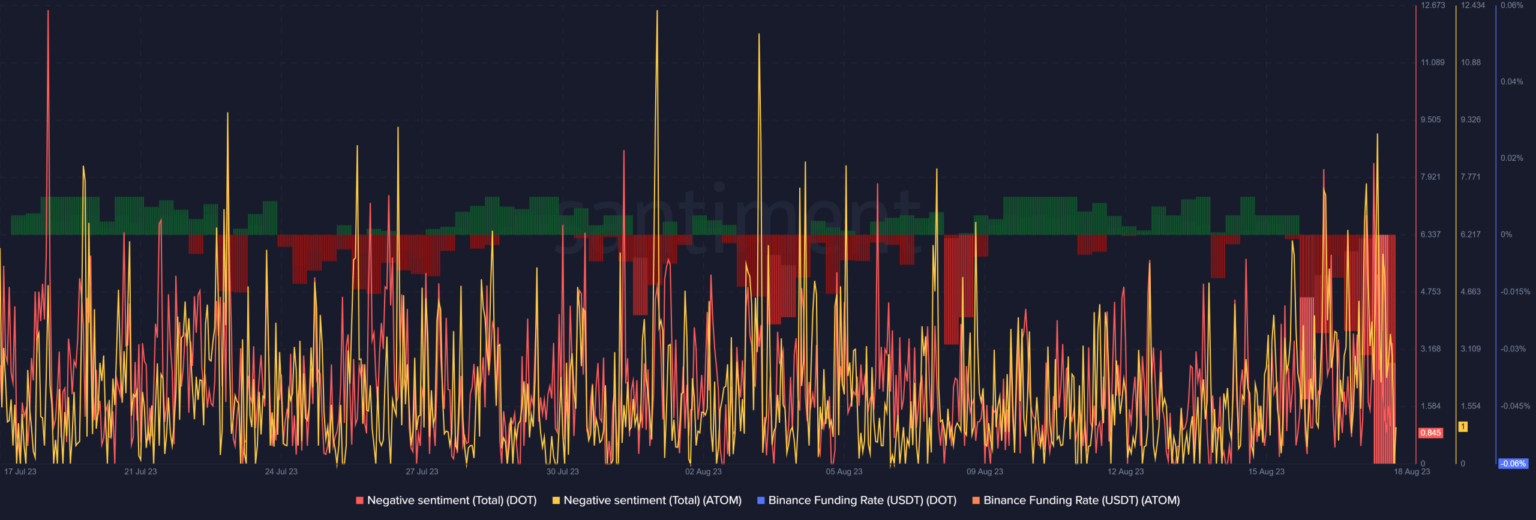This screenshot has width=1536, height=520.
Task: Click the blue DOT funding rate legend swatch
Action: pyautogui.click(x=761, y=499)
